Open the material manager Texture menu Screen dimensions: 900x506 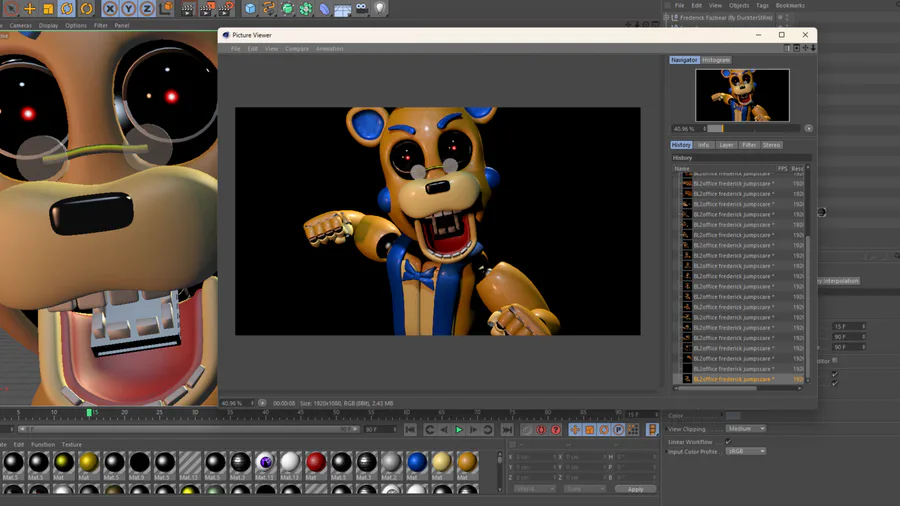pyautogui.click(x=72, y=445)
